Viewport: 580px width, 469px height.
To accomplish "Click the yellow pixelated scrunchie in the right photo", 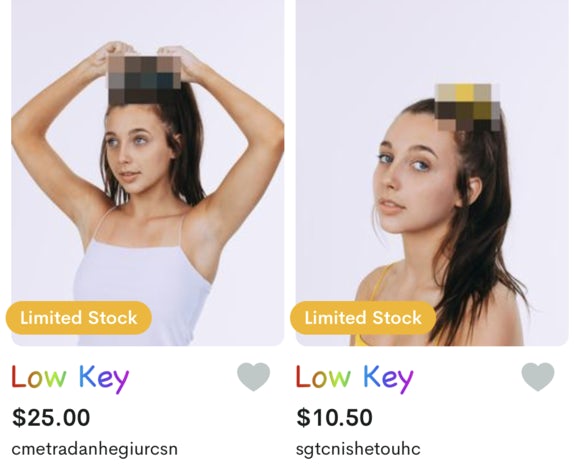I will pos(468,107).
